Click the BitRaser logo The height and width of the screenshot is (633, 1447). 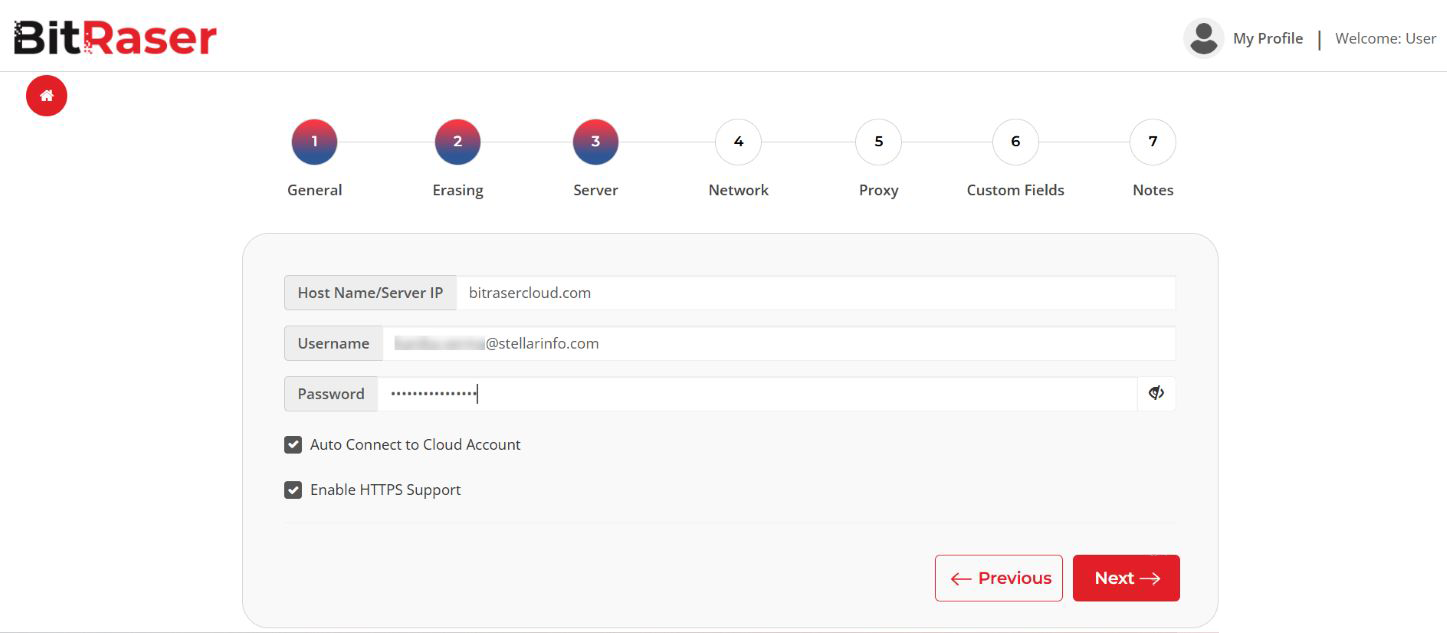tap(115, 38)
